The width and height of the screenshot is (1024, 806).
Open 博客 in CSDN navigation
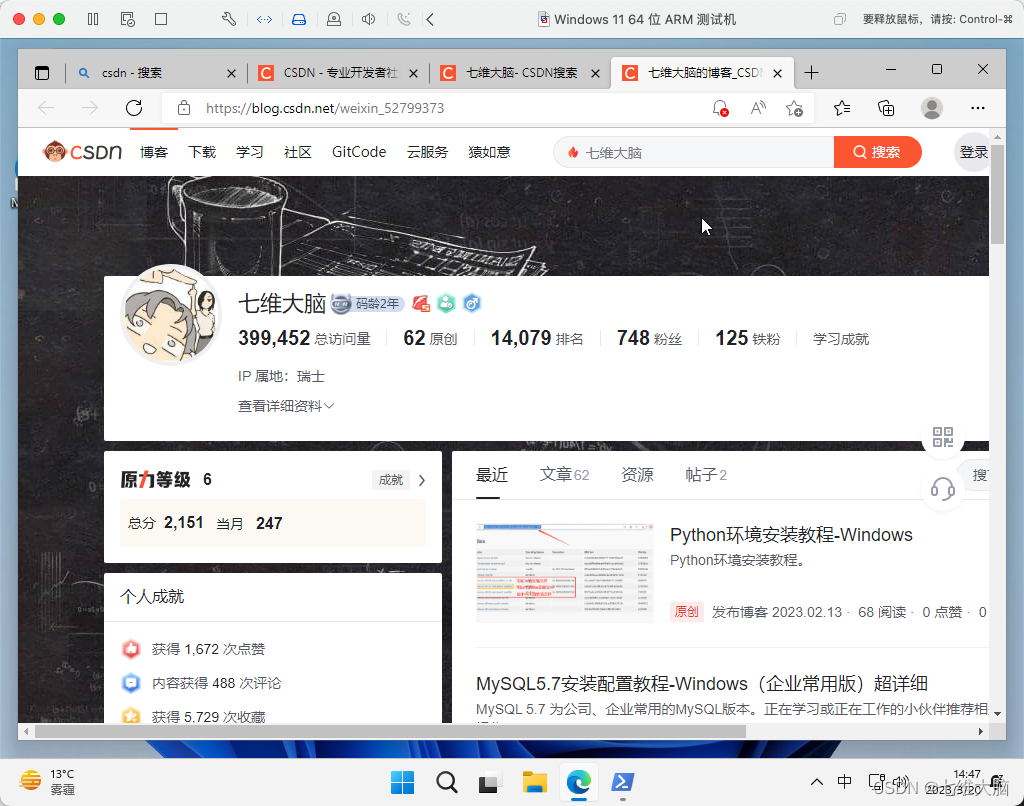[x=154, y=152]
